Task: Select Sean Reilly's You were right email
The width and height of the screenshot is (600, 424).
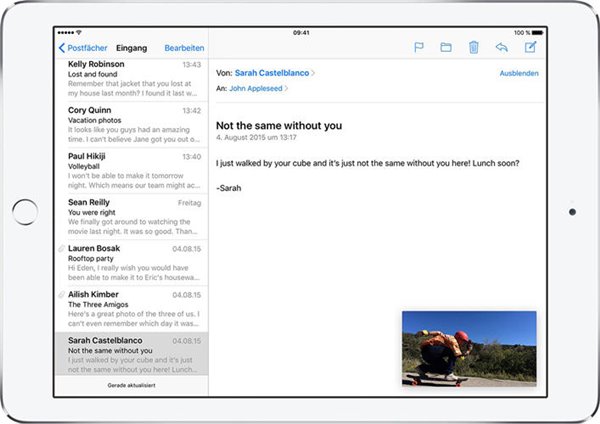Action: click(x=134, y=214)
